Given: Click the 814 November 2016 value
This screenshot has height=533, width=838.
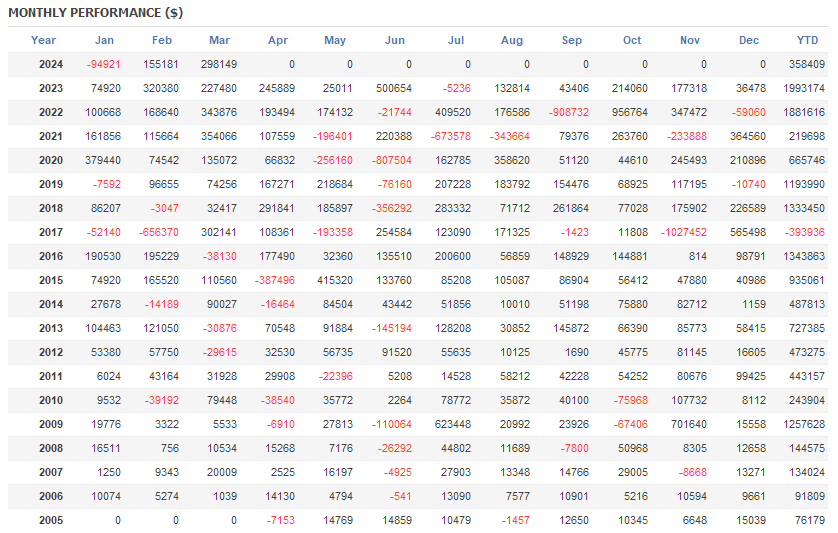Looking at the screenshot, I should [697, 256].
